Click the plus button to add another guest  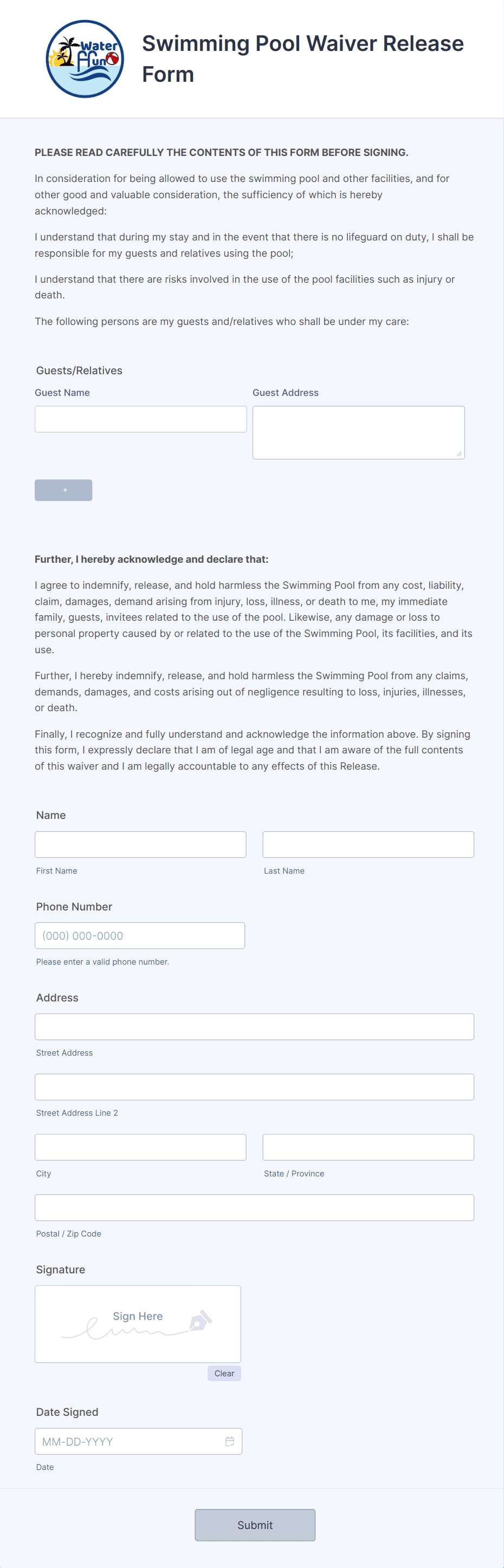click(x=63, y=490)
